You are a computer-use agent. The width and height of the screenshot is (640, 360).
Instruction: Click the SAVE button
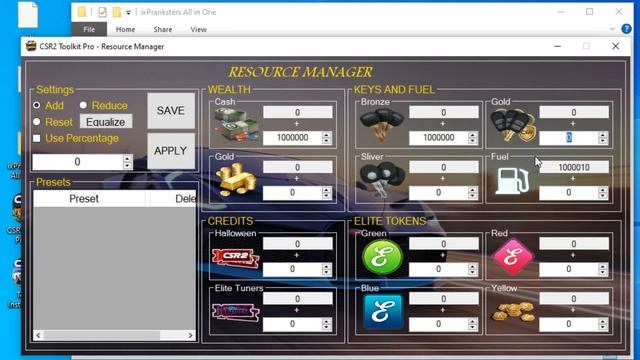(171, 111)
